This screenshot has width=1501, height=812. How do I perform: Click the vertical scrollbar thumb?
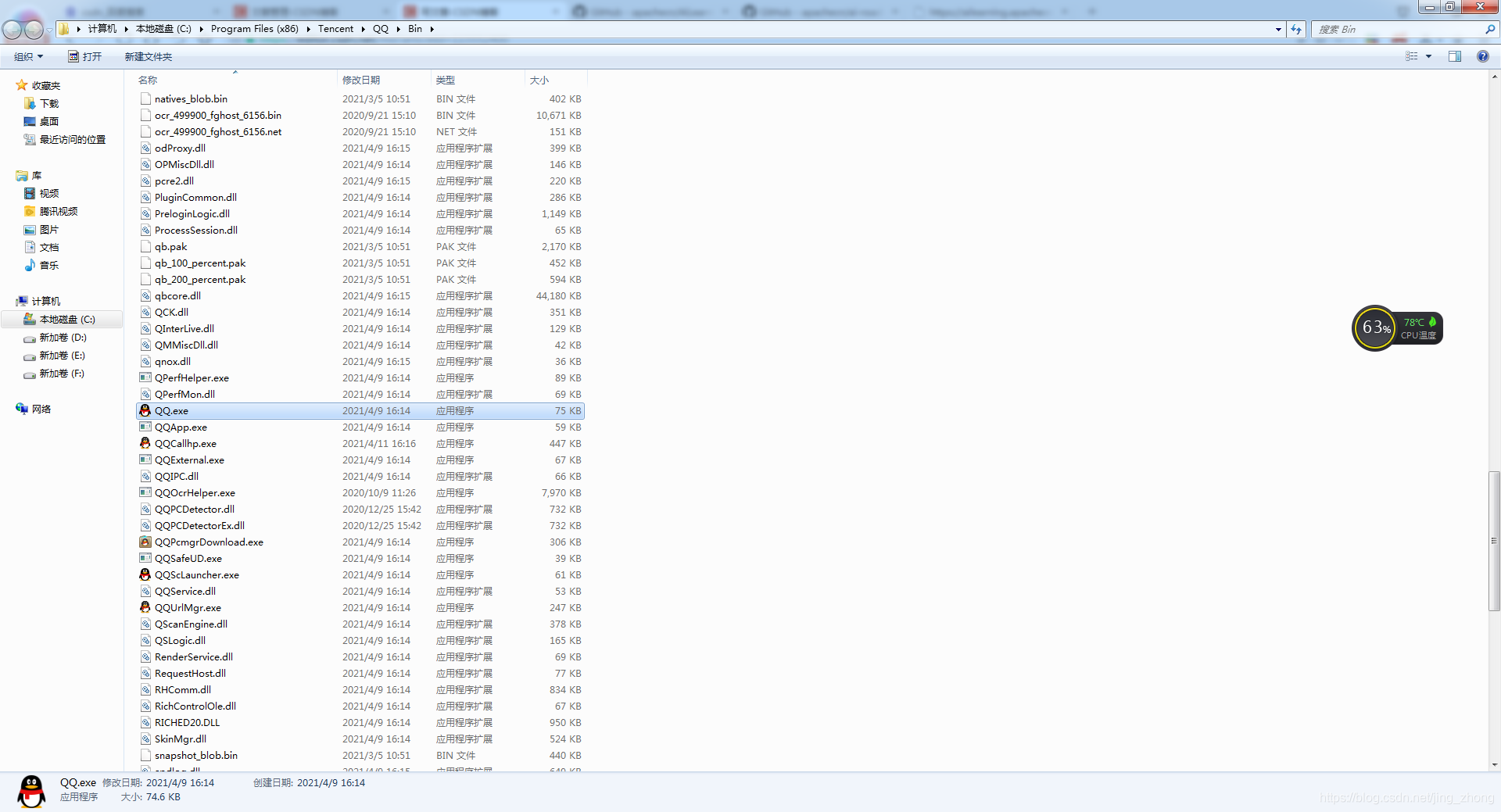pyautogui.click(x=1494, y=541)
